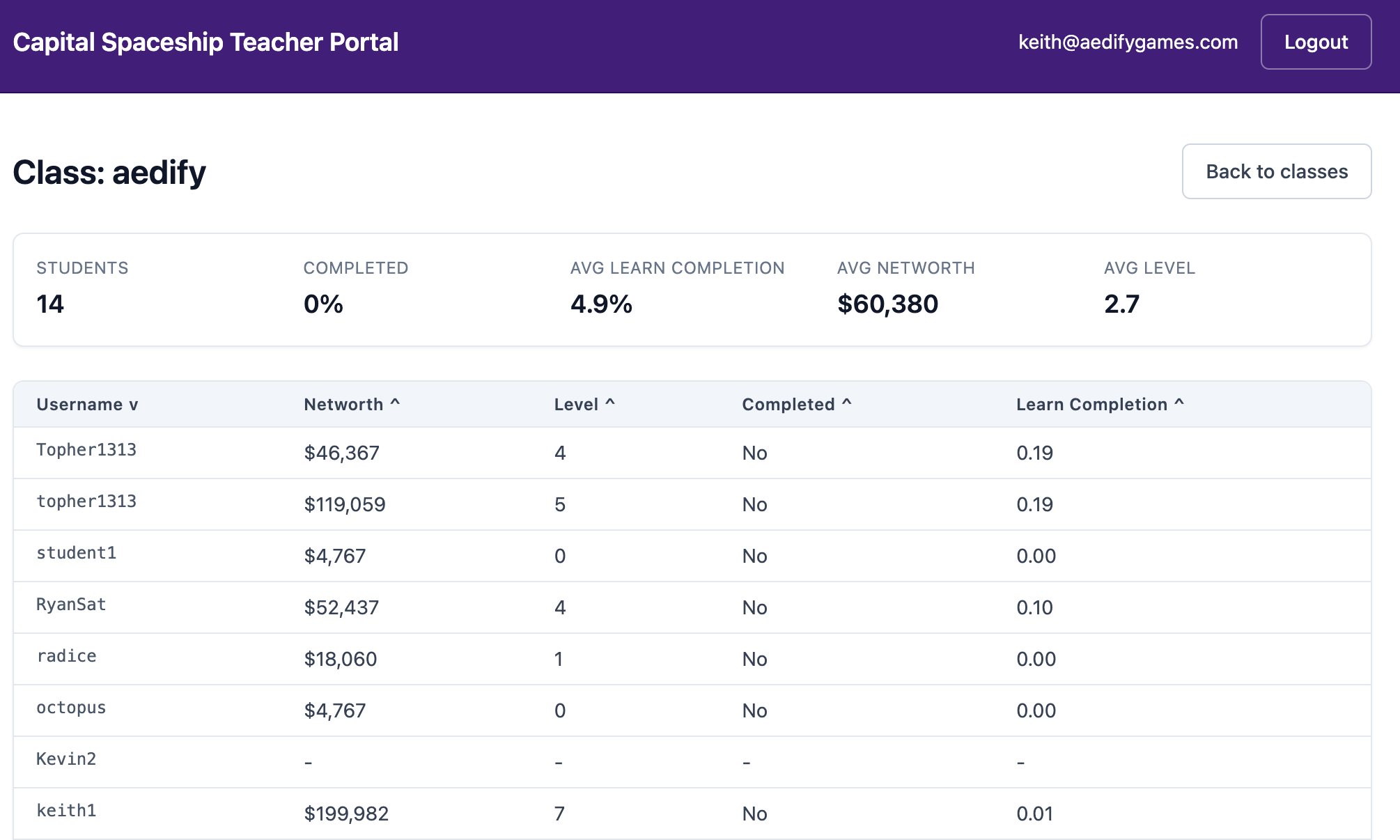Sort by Completed column header
The height and width of the screenshot is (840, 1400).
pyautogui.click(x=796, y=405)
